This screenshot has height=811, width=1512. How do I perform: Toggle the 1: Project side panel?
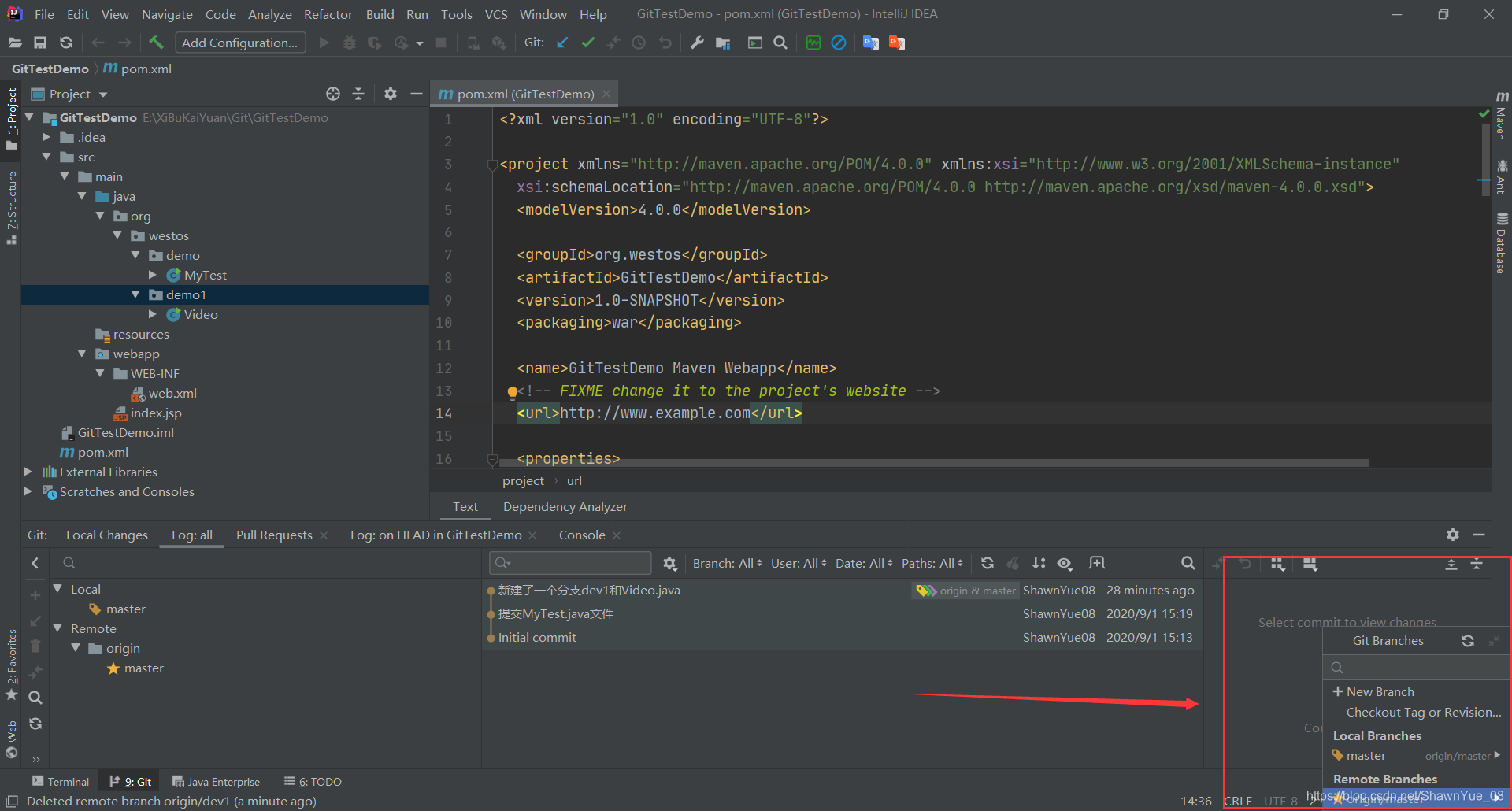[11, 119]
